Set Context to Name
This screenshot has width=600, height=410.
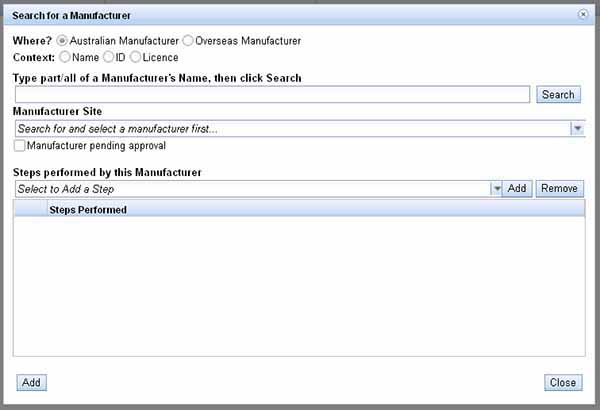(x=65, y=58)
